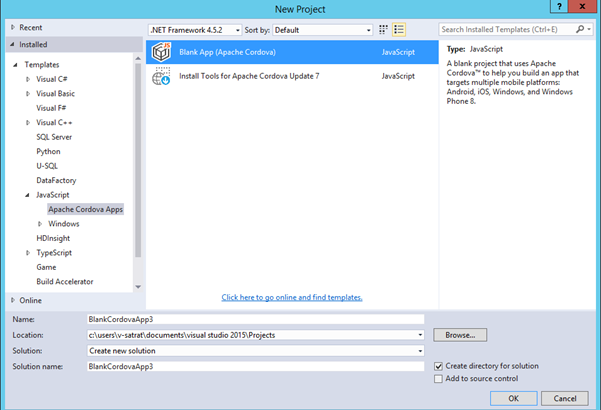
Task: Switch to small icons view
Action: (x=383, y=30)
